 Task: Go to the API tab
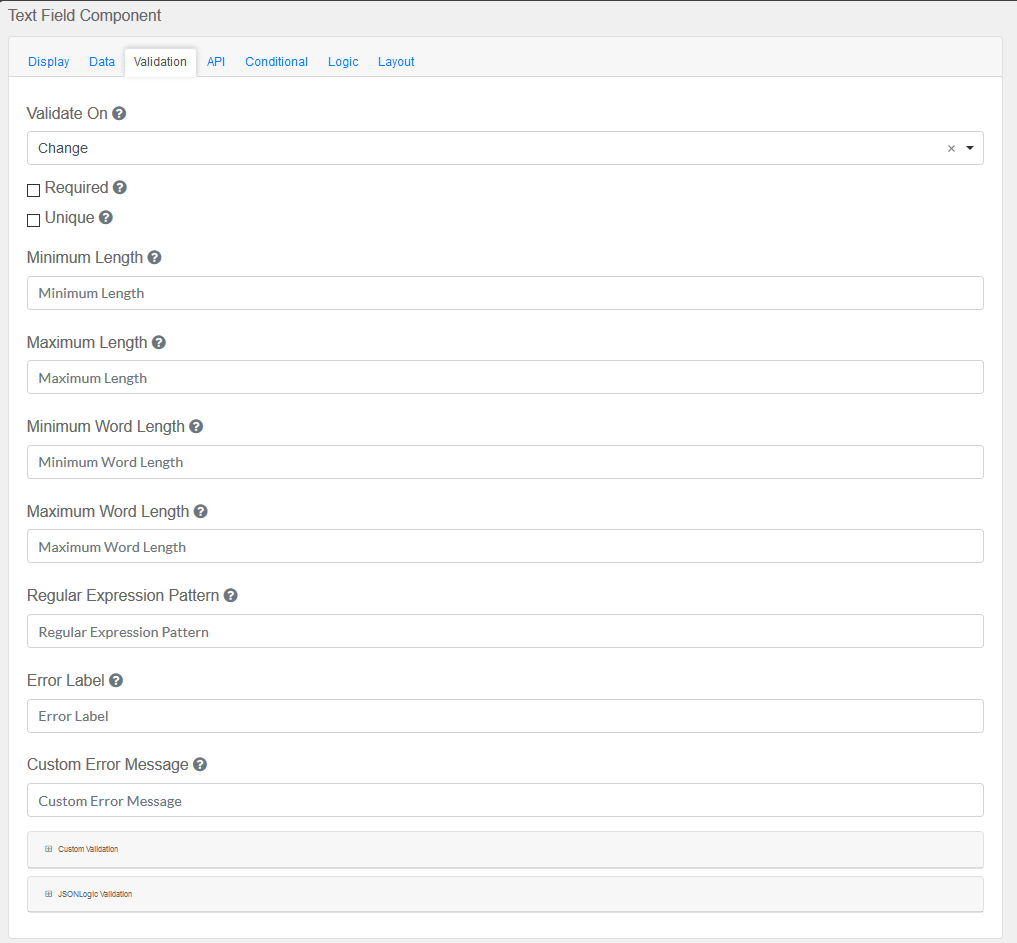click(x=216, y=62)
